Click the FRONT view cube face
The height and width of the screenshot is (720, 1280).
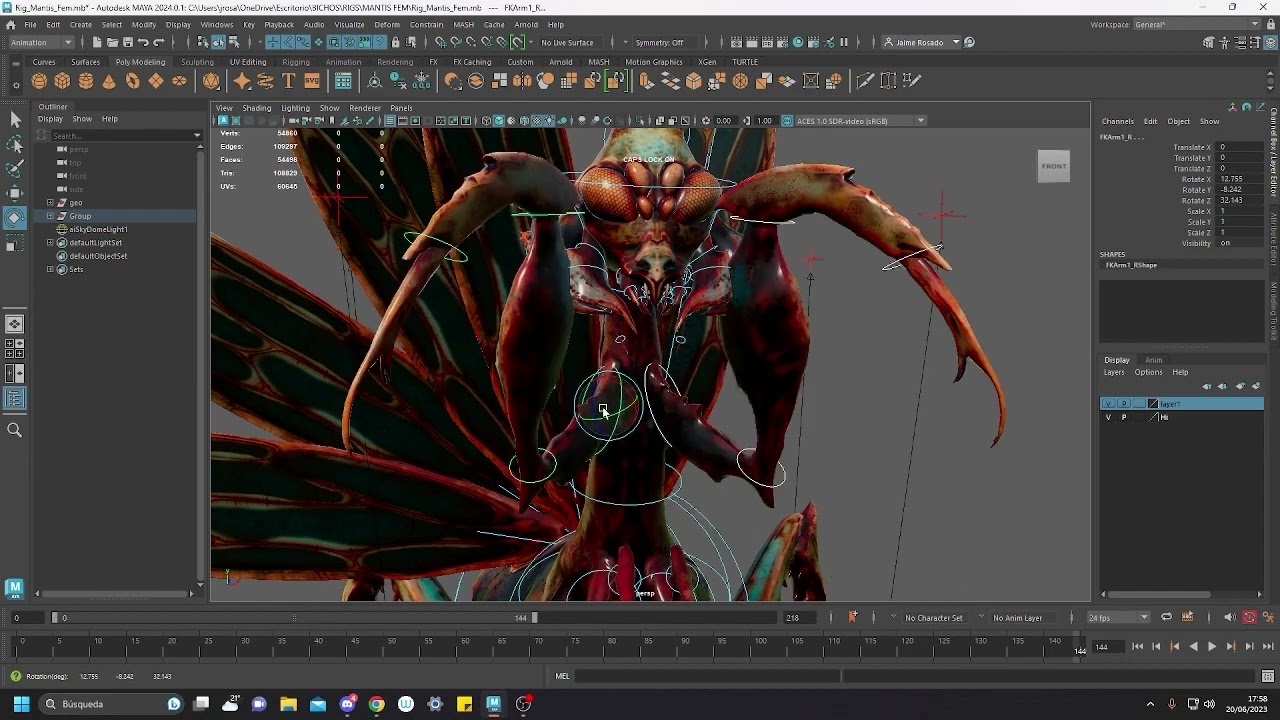(1054, 166)
